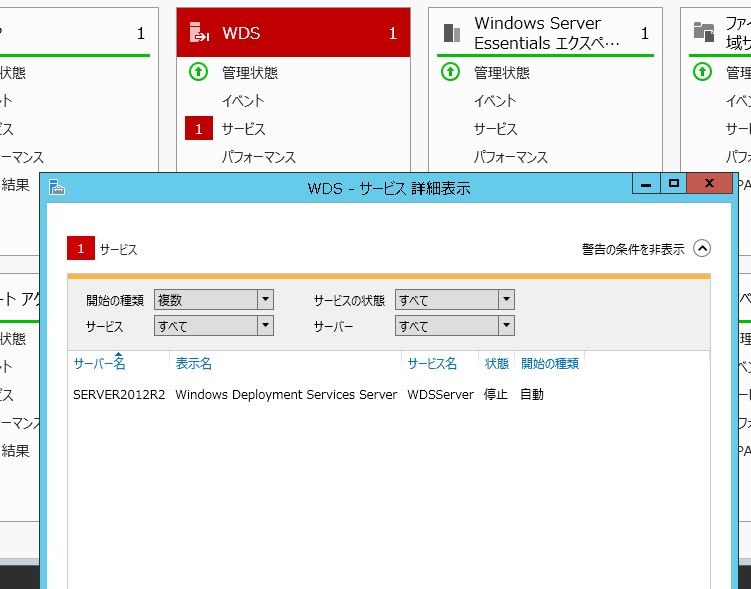Viewport: 751px width, 589px height.
Task: Click 警告の条件を非表示 text
Action: pos(633,249)
